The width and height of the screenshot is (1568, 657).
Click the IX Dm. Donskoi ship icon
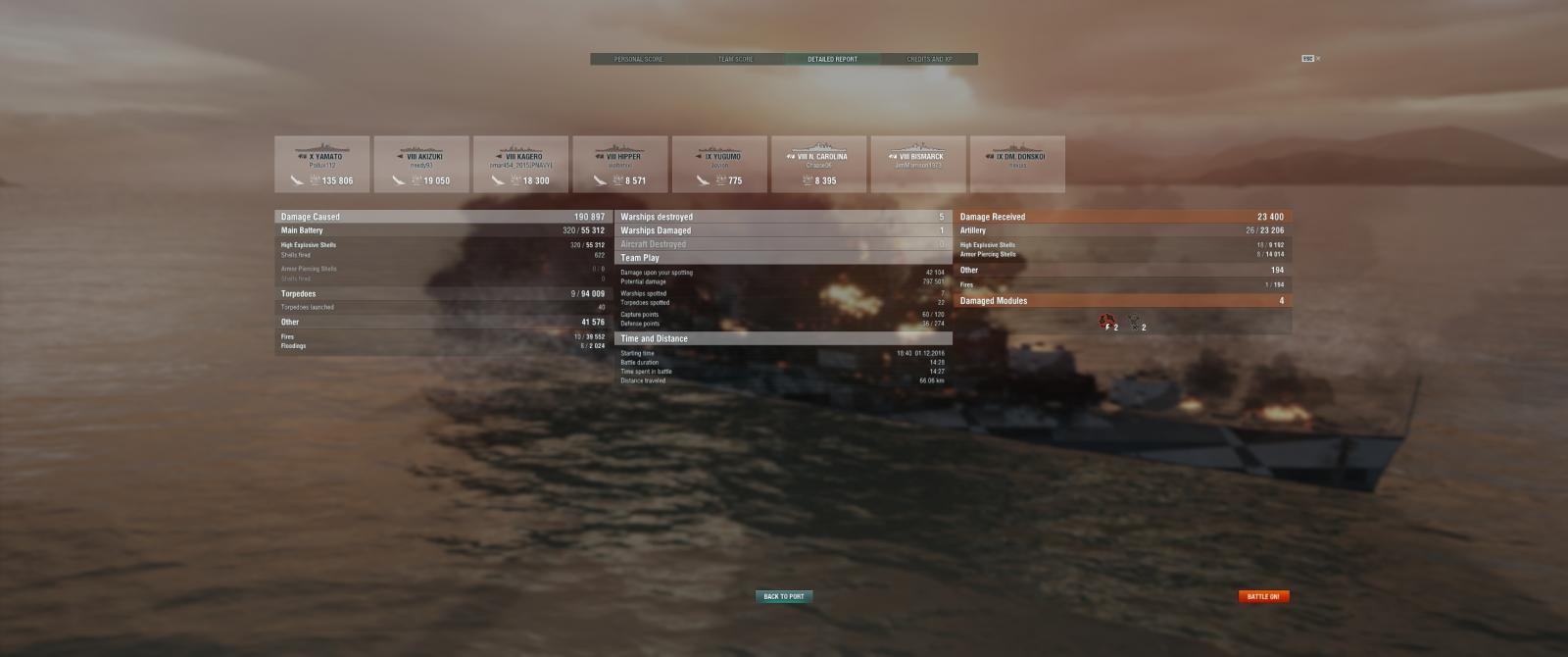[x=1017, y=148]
